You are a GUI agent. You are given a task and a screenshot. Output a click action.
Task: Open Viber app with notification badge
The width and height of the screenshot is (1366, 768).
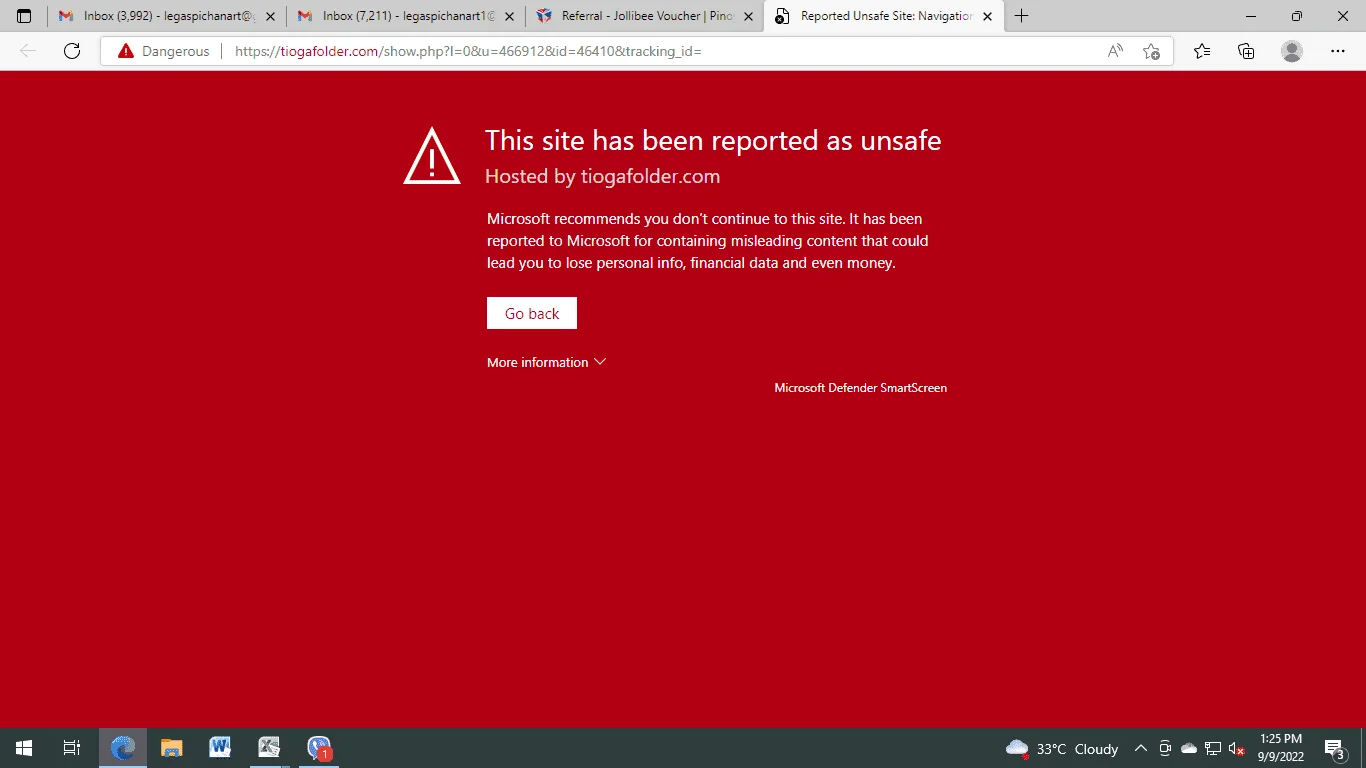[x=319, y=748]
